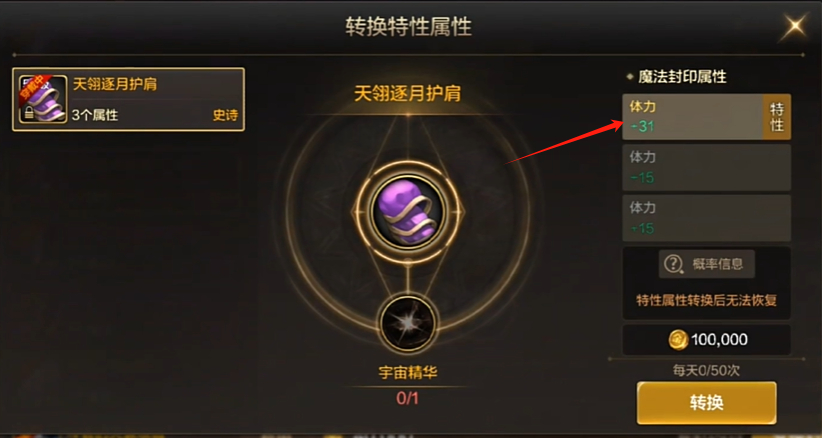Click the 天翎逐月护肩 item thumbnail in the list

42,100
